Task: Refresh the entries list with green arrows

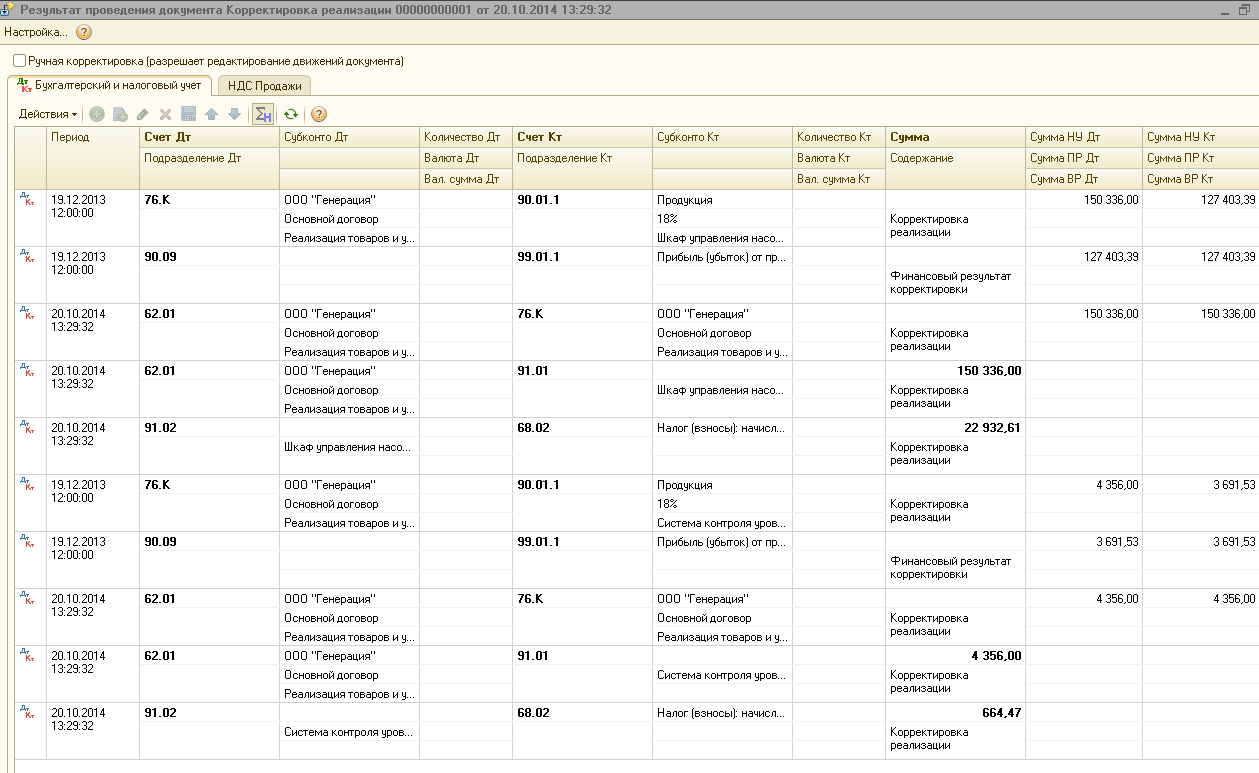Action: (291, 115)
